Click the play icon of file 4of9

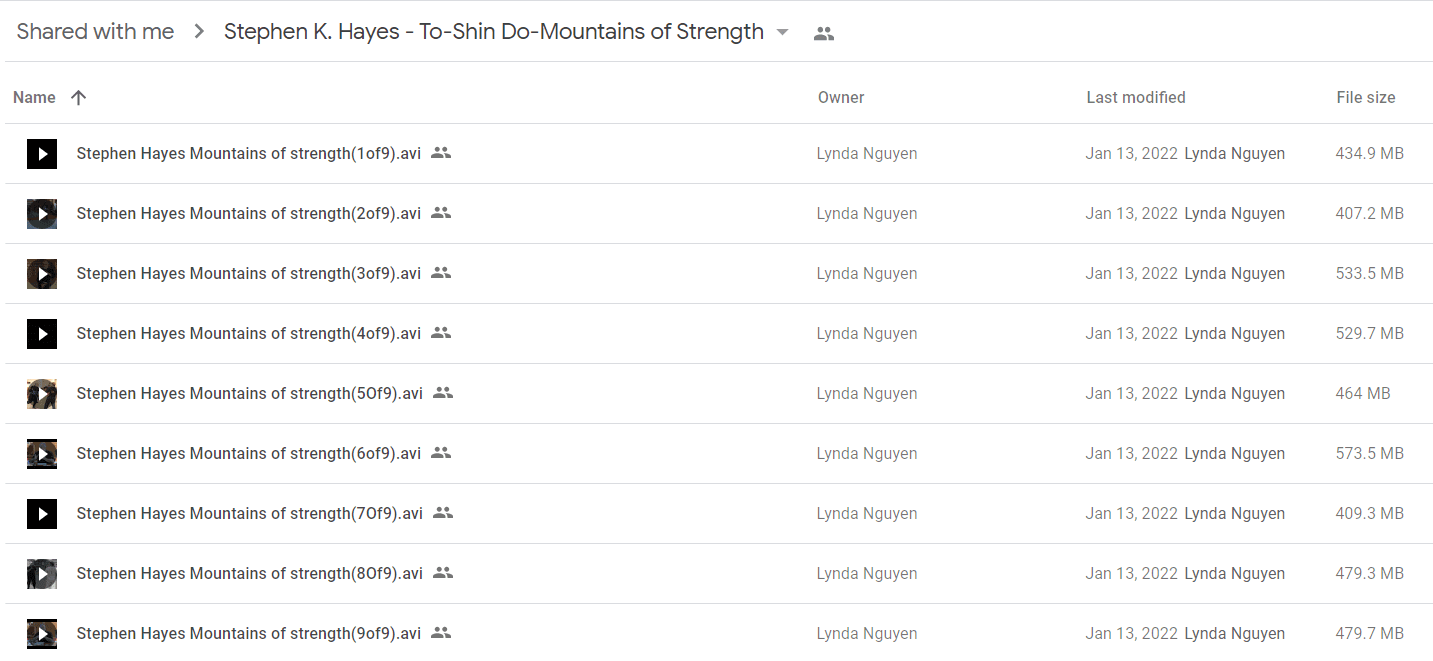pos(42,334)
